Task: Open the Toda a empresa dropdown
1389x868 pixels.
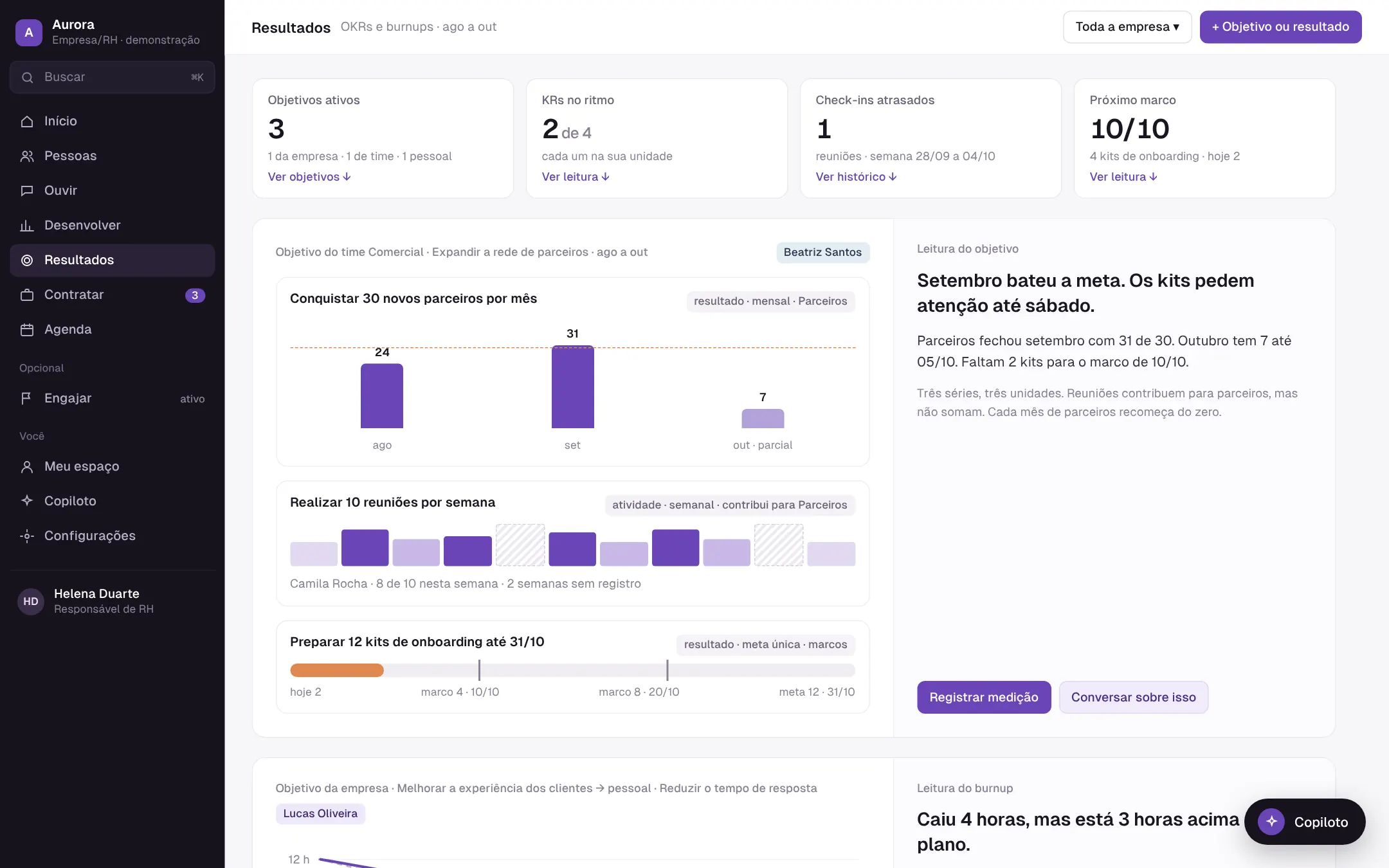Action: [1127, 27]
